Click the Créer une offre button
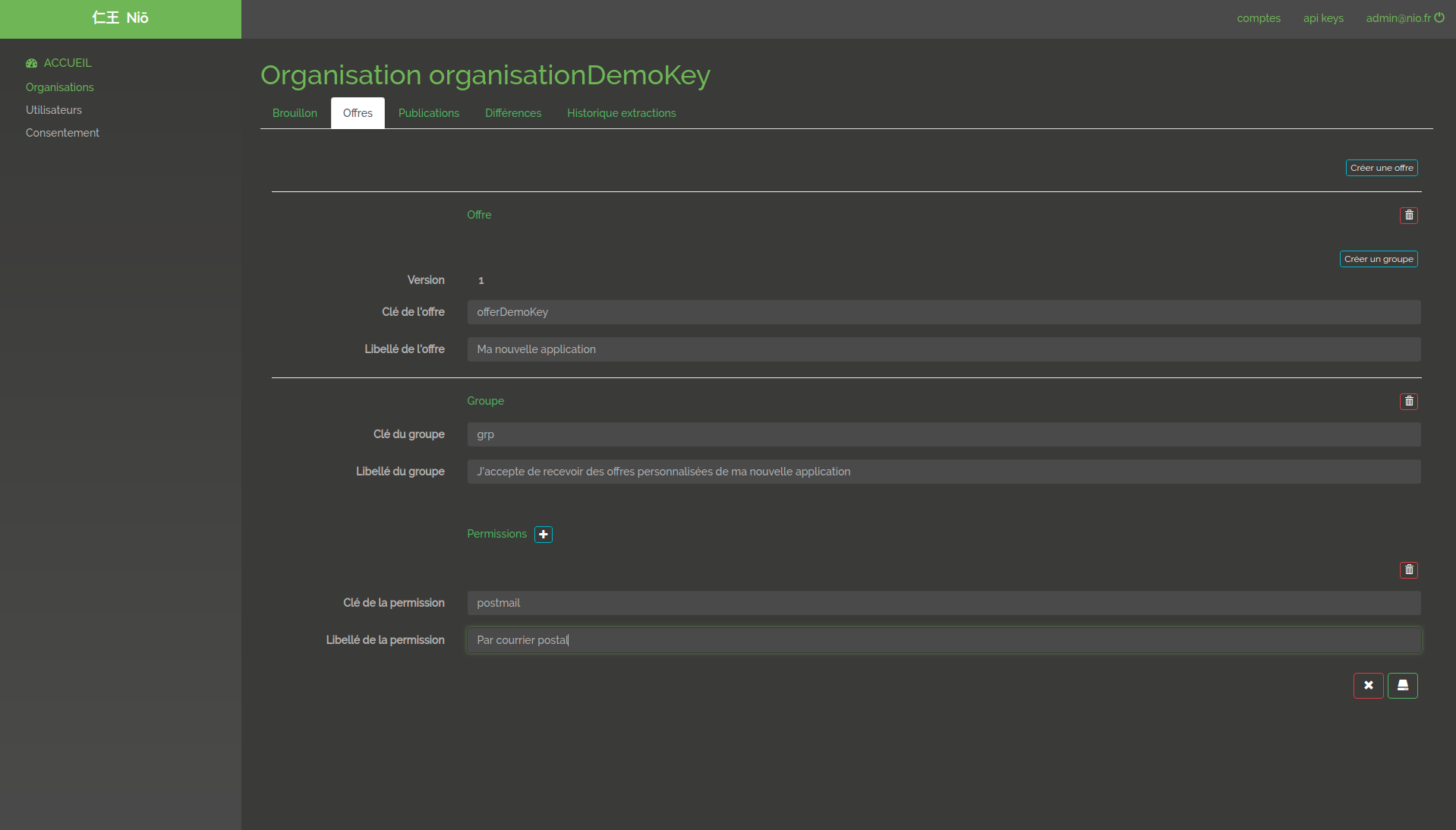The width and height of the screenshot is (1456, 830). point(1381,168)
